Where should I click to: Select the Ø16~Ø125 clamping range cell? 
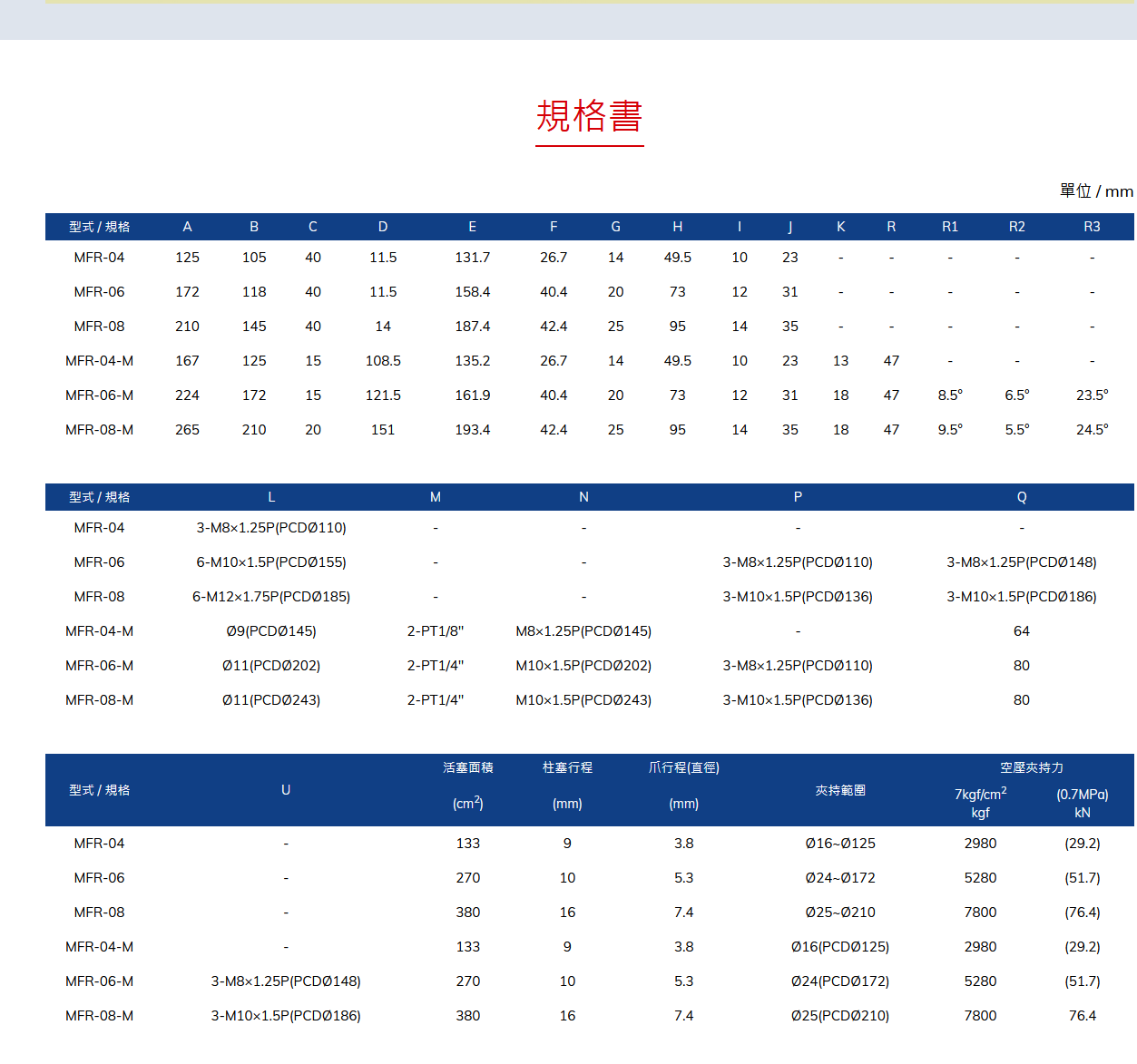pyautogui.click(x=841, y=843)
